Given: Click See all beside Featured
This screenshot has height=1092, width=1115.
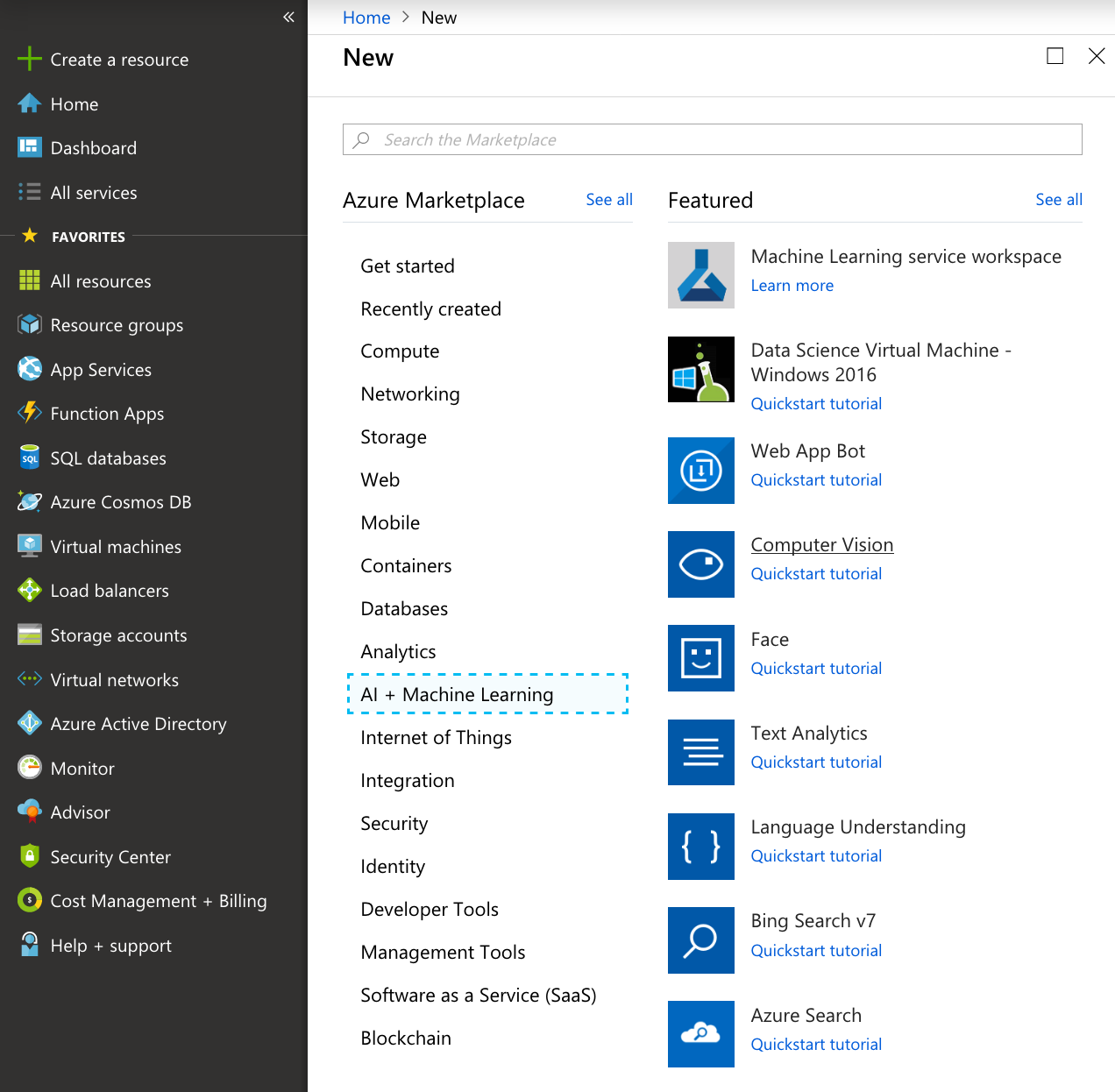Looking at the screenshot, I should [1059, 200].
